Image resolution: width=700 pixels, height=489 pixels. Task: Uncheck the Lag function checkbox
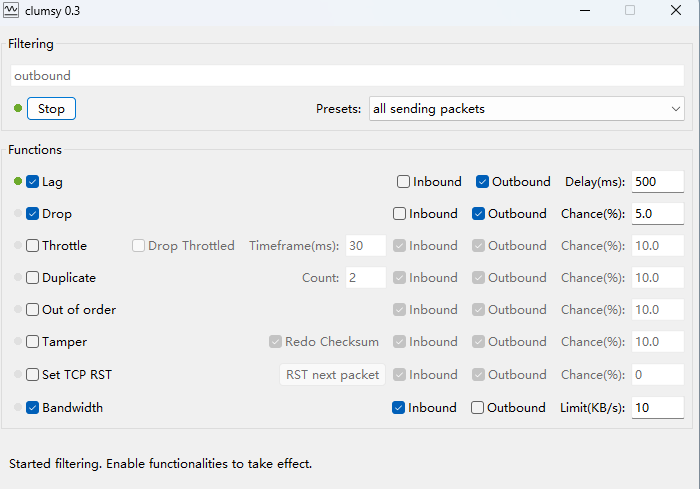pos(32,182)
